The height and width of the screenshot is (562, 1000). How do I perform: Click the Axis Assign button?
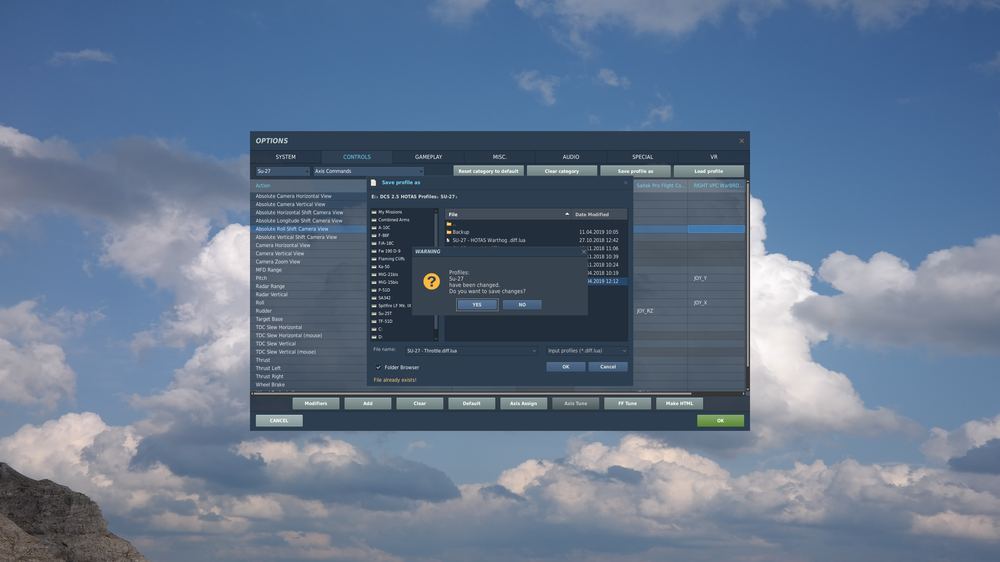pos(524,403)
